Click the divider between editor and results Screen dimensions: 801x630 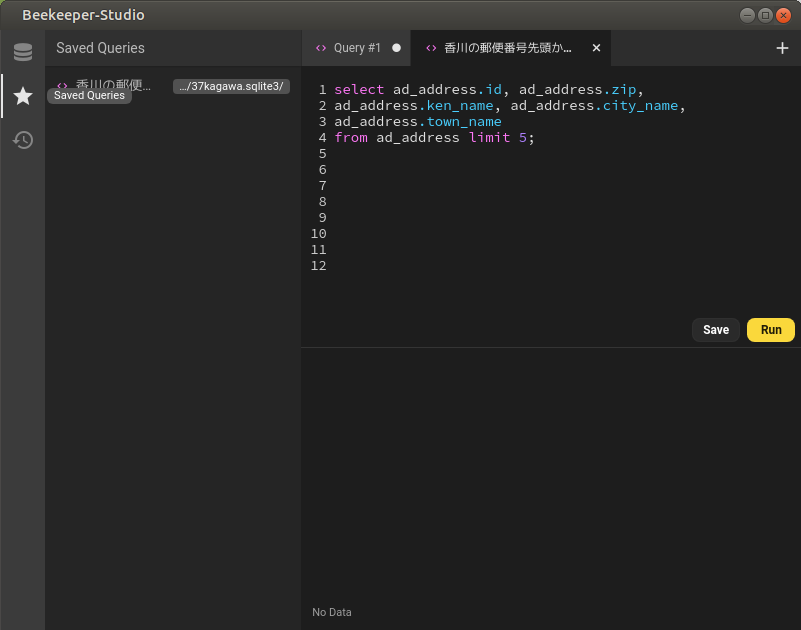550,347
